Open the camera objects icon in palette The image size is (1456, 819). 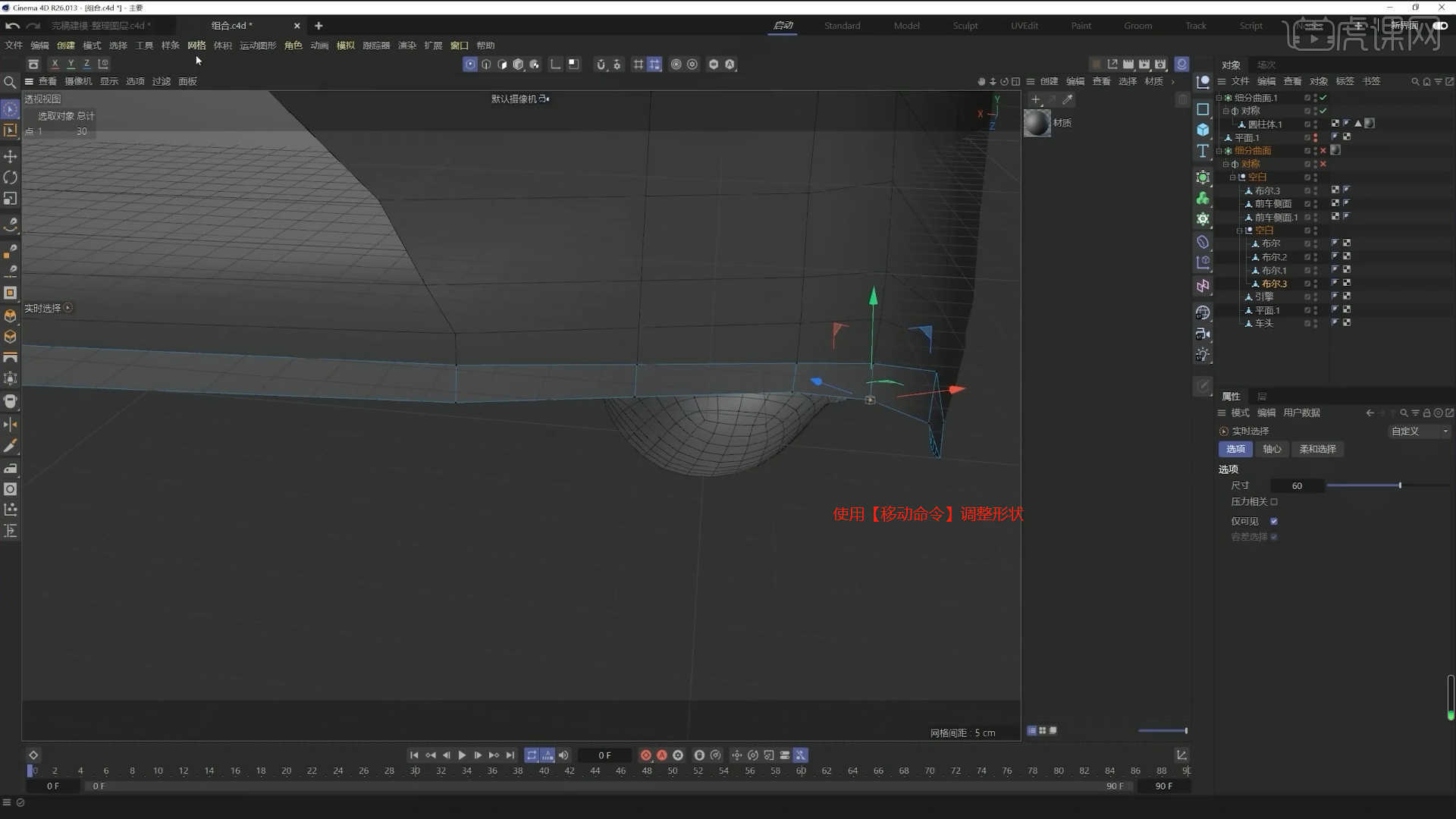1203,334
